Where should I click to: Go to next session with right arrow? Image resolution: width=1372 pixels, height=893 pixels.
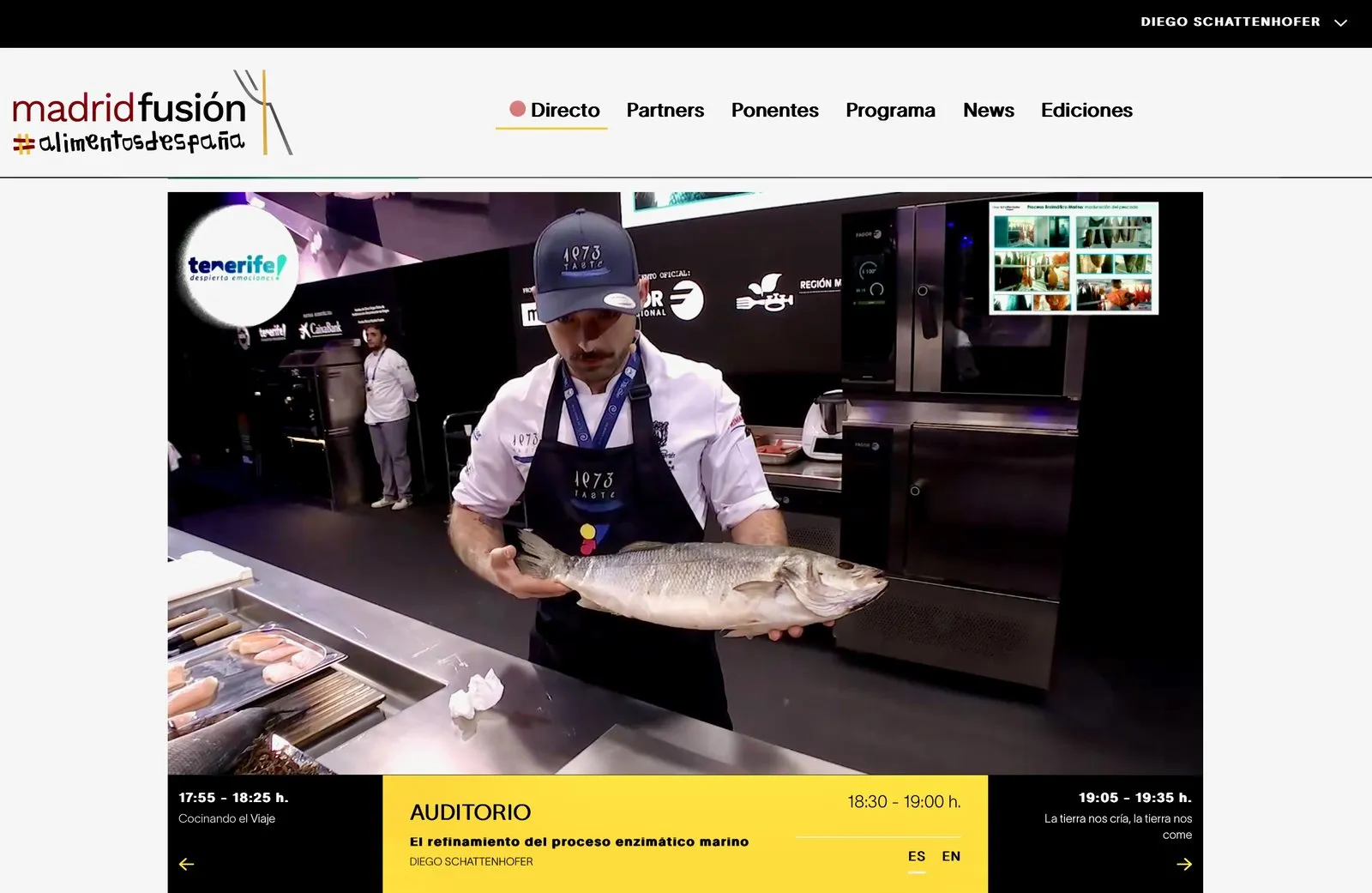1184,864
